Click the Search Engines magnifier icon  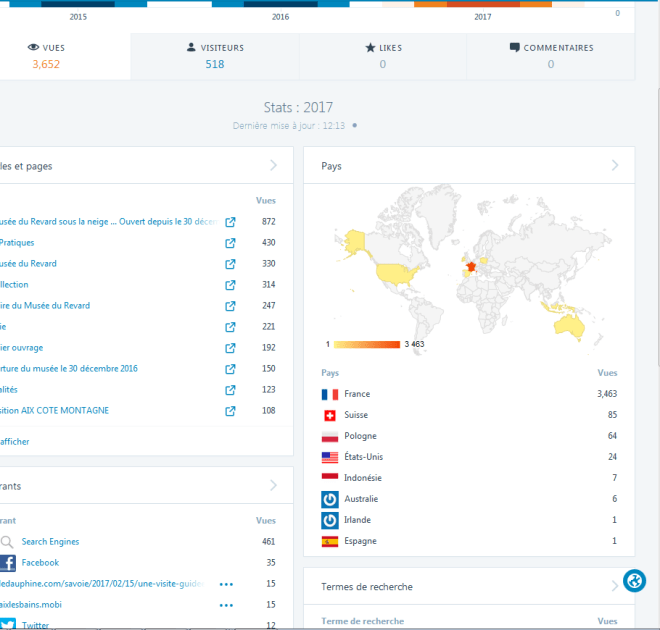(7, 542)
